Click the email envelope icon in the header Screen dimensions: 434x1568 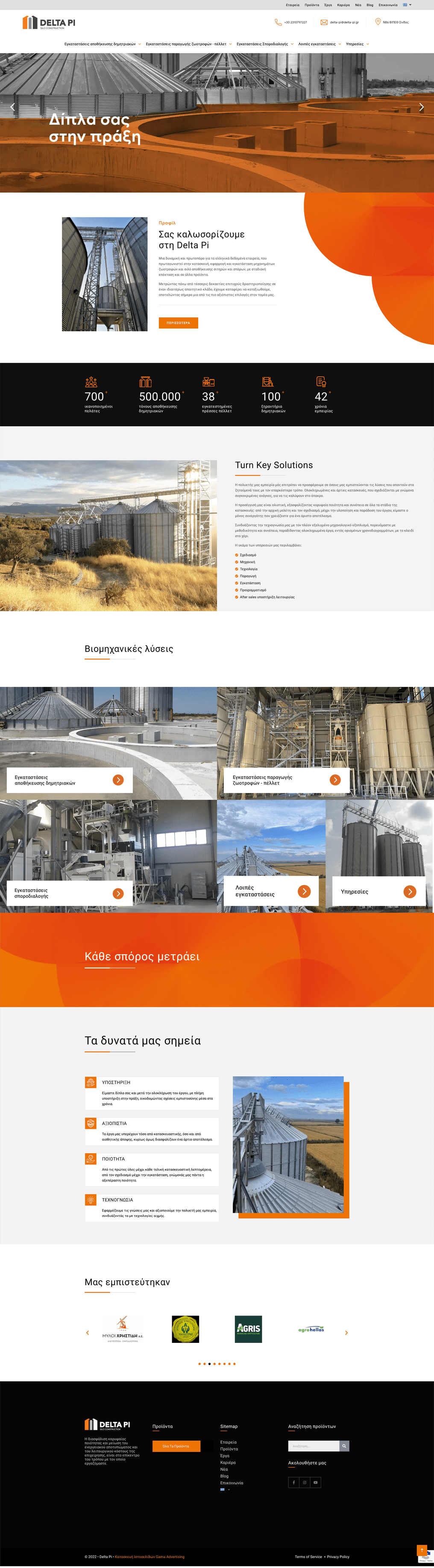324,22
